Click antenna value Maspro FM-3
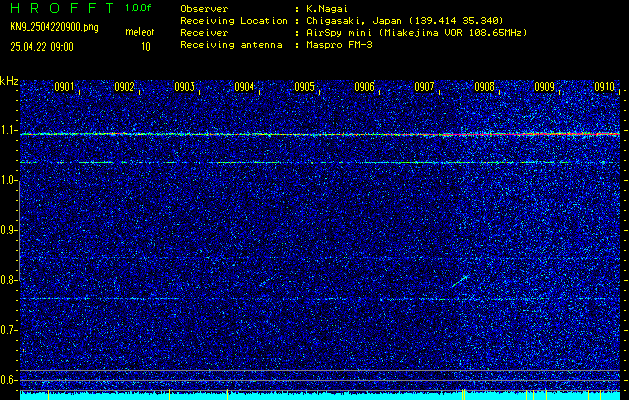Viewport: 629px width, 400px height. tap(339, 45)
